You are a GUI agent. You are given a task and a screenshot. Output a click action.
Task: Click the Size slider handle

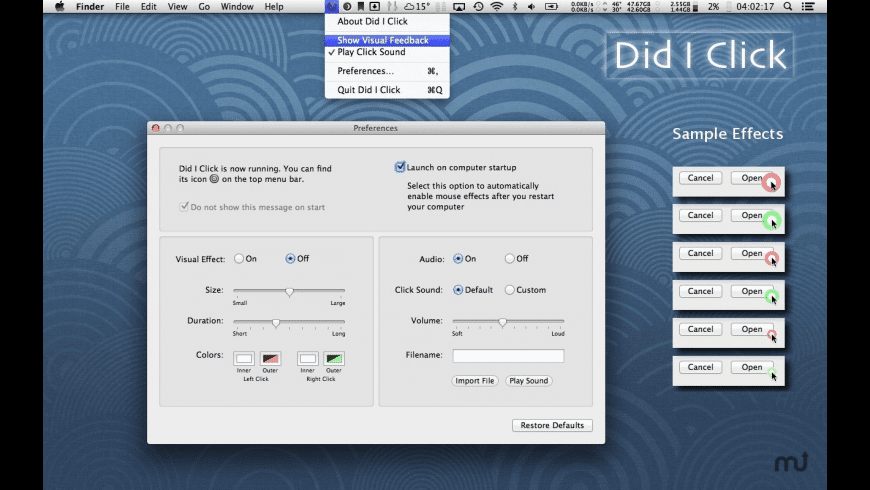pos(289,292)
